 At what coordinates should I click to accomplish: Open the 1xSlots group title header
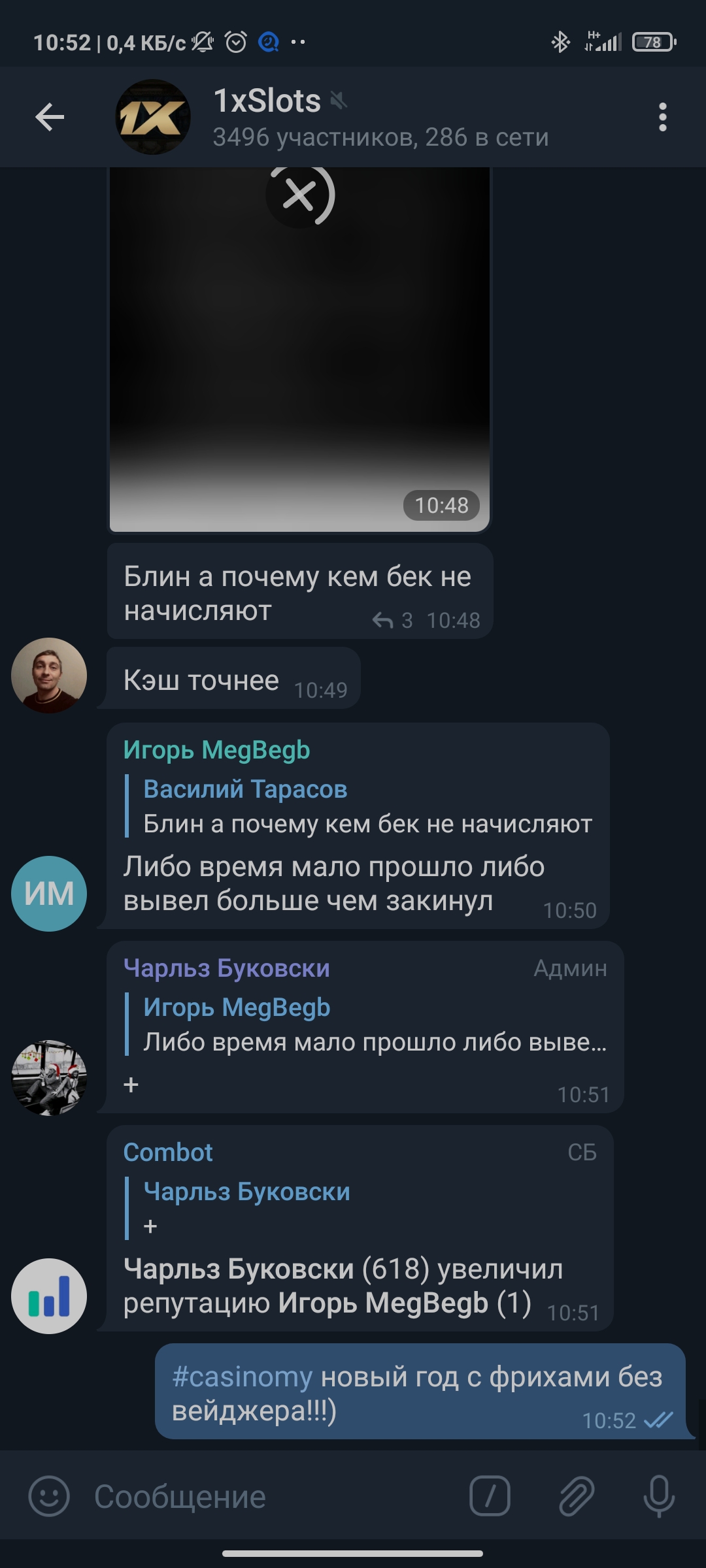coord(380,118)
